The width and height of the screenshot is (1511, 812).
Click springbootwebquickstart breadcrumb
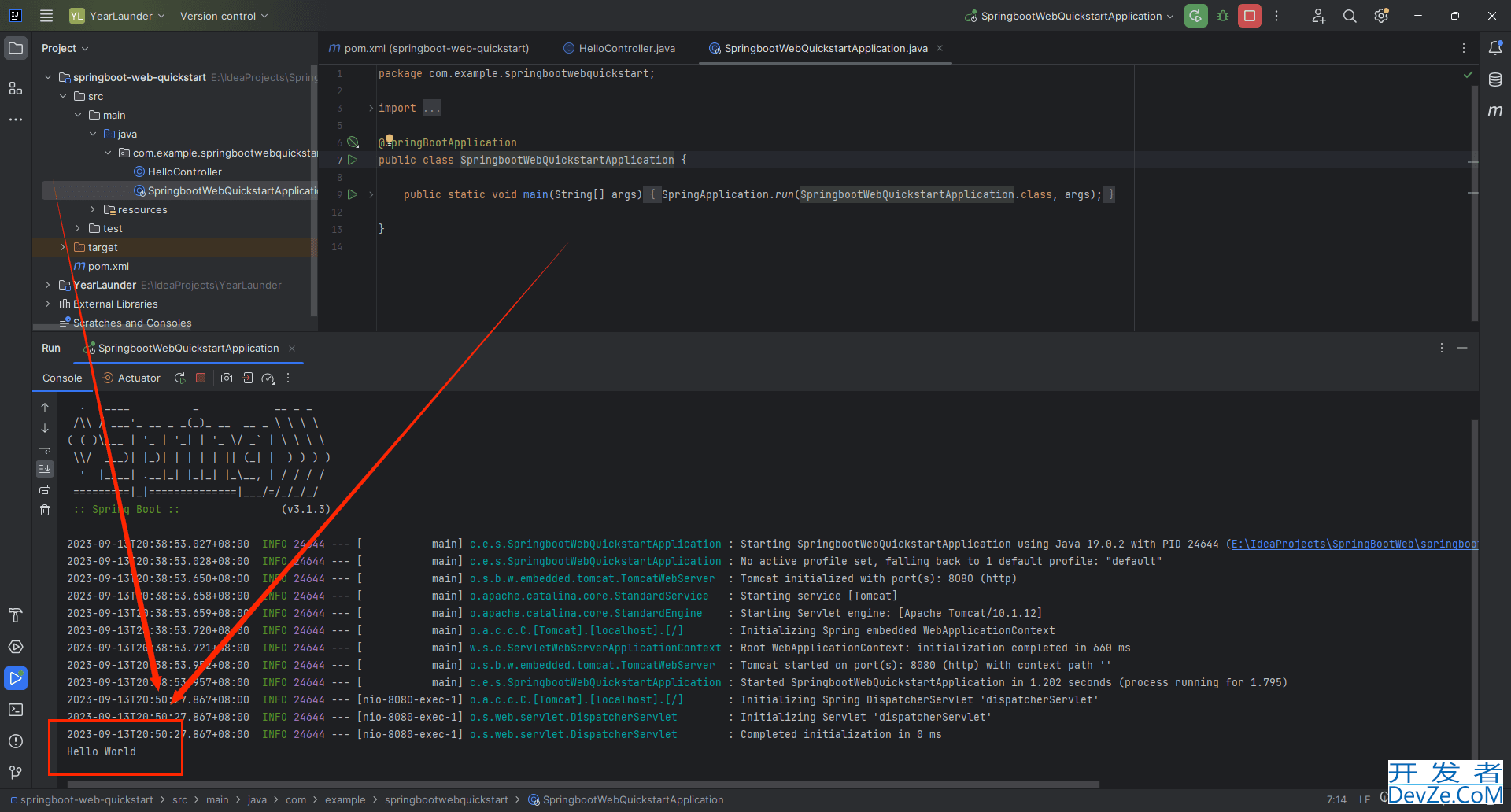pyautogui.click(x=446, y=799)
